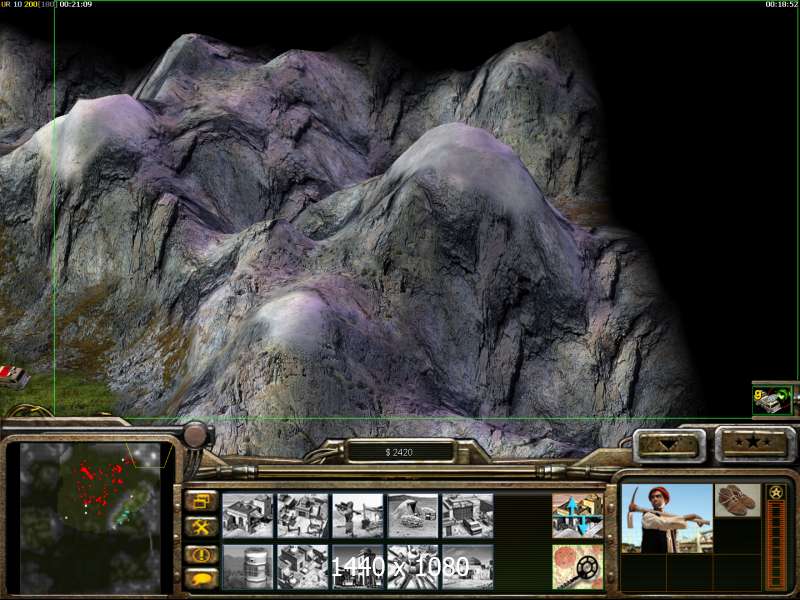This screenshot has width=800, height=600.
Task: Select idle worker hammer and wrench button
Action: coord(201,527)
